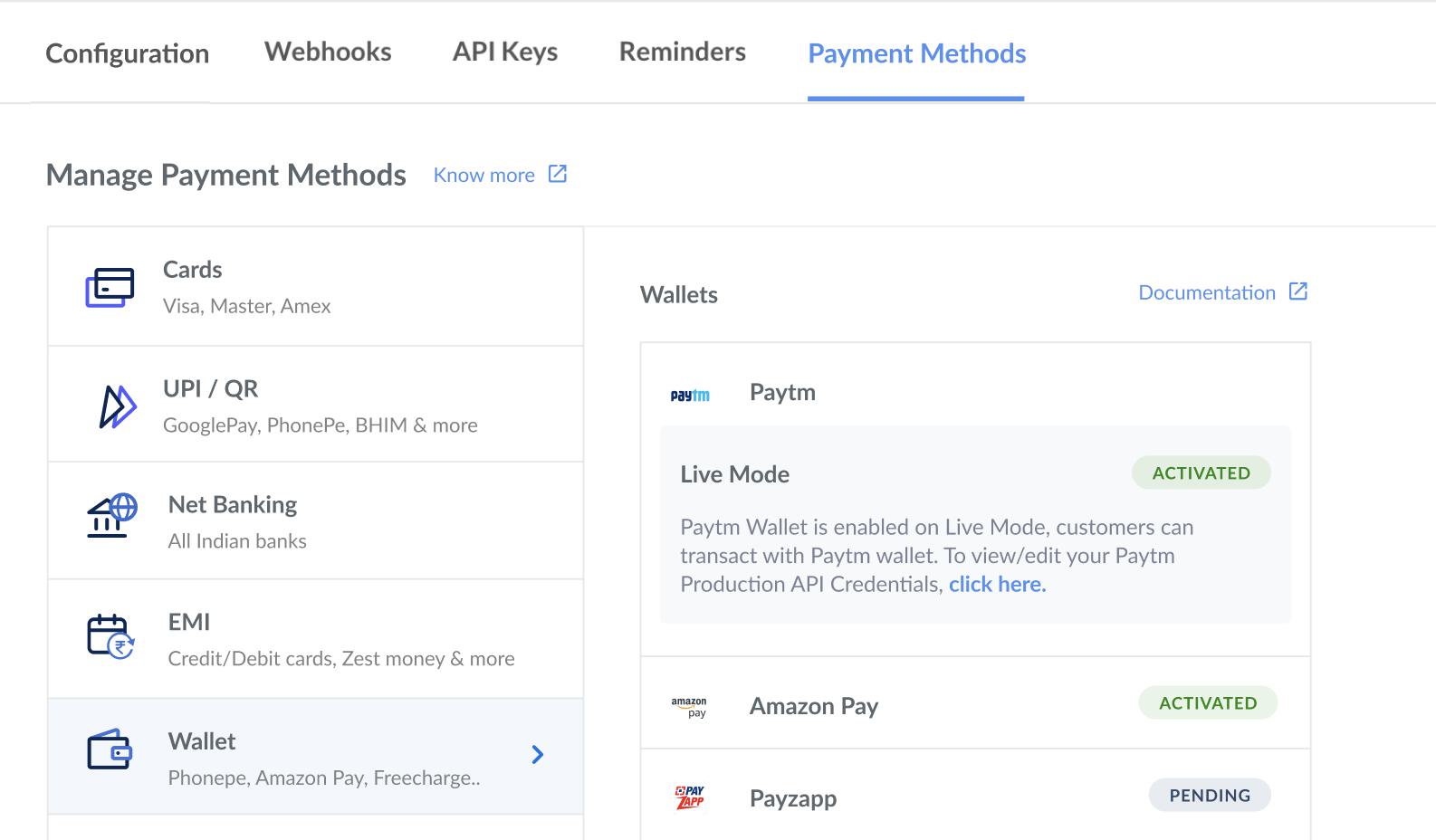
Task: Click the UPI / QR icon
Action: click(117, 406)
